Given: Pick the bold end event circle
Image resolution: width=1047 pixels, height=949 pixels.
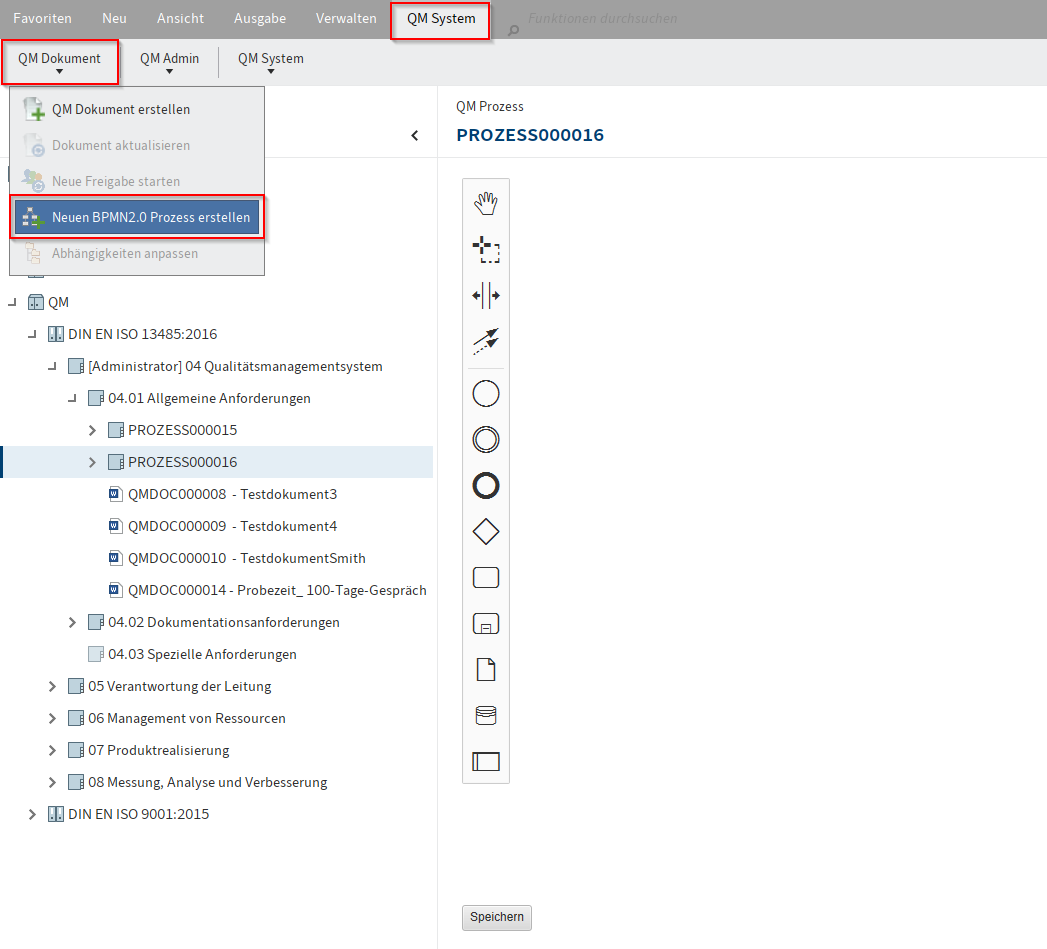Looking at the screenshot, I should point(485,486).
